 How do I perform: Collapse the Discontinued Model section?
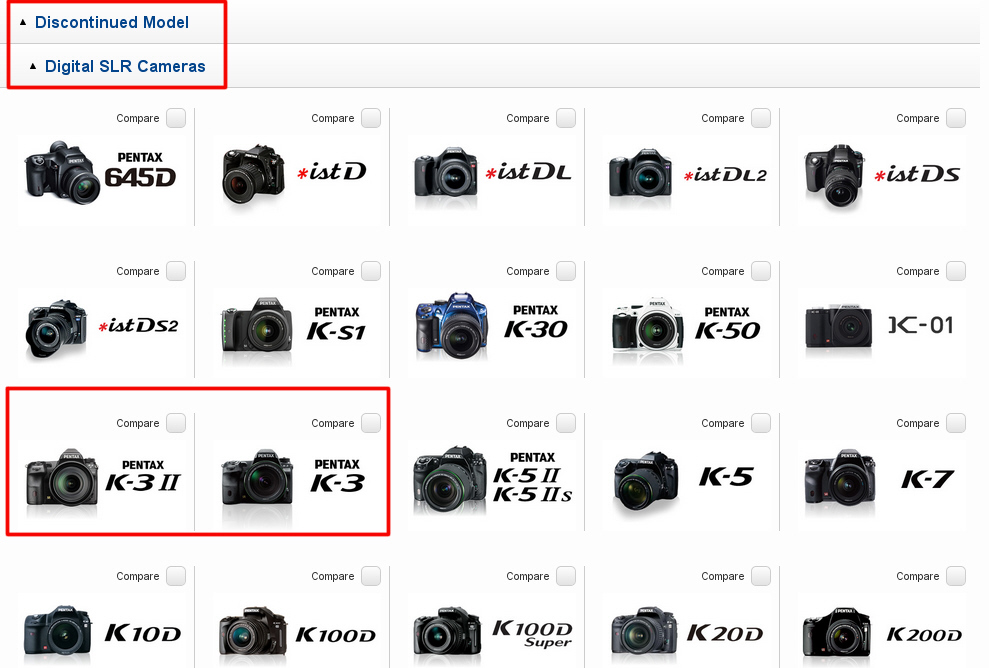coord(23,22)
